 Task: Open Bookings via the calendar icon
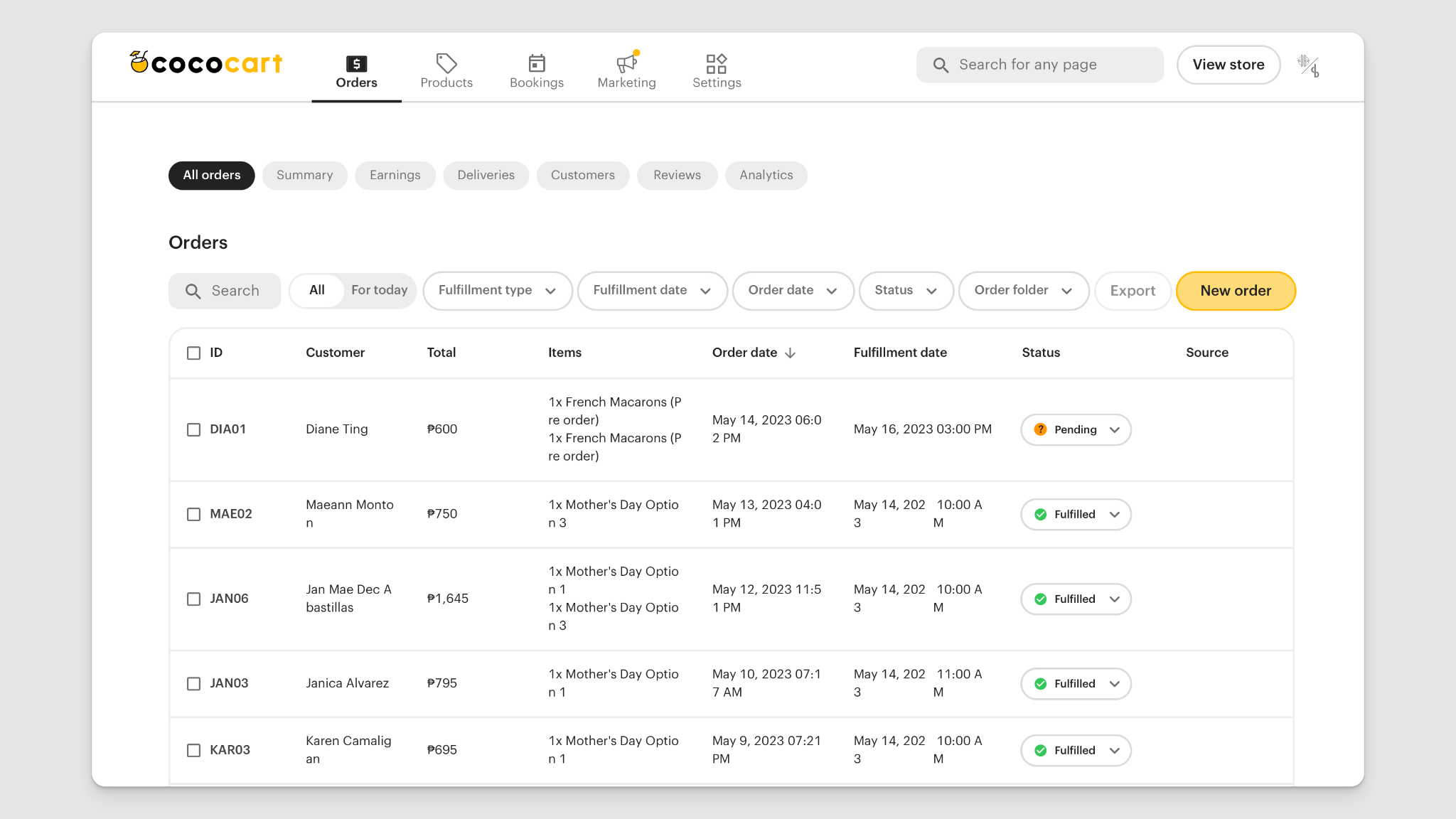pos(537,63)
